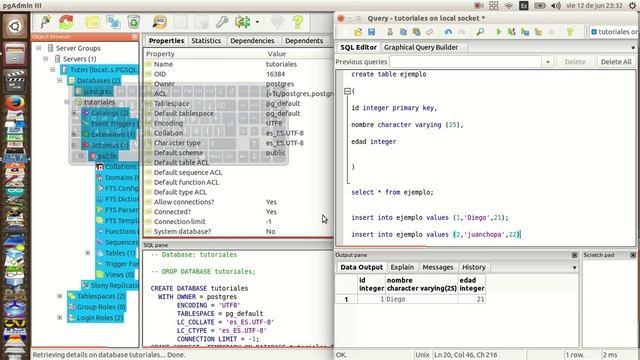Switch to the Graphical Query Builder tab
The image size is (640, 360).
[421, 47]
